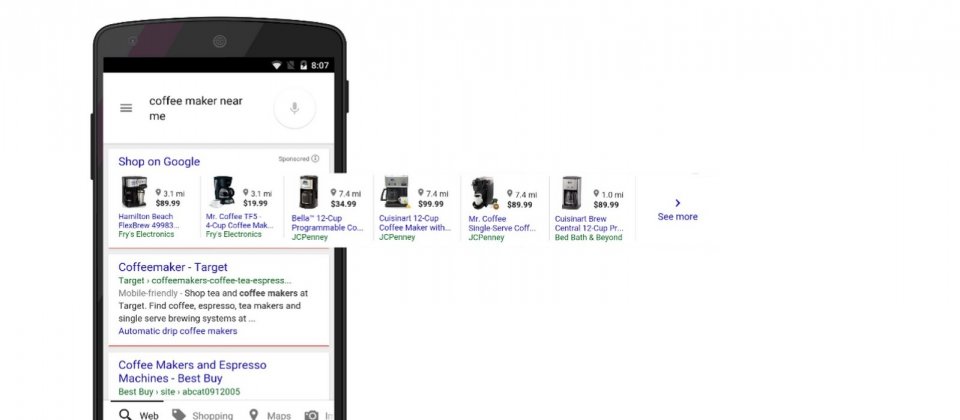Click the Shop on Google heading
960x420 pixels.
pyautogui.click(x=159, y=162)
